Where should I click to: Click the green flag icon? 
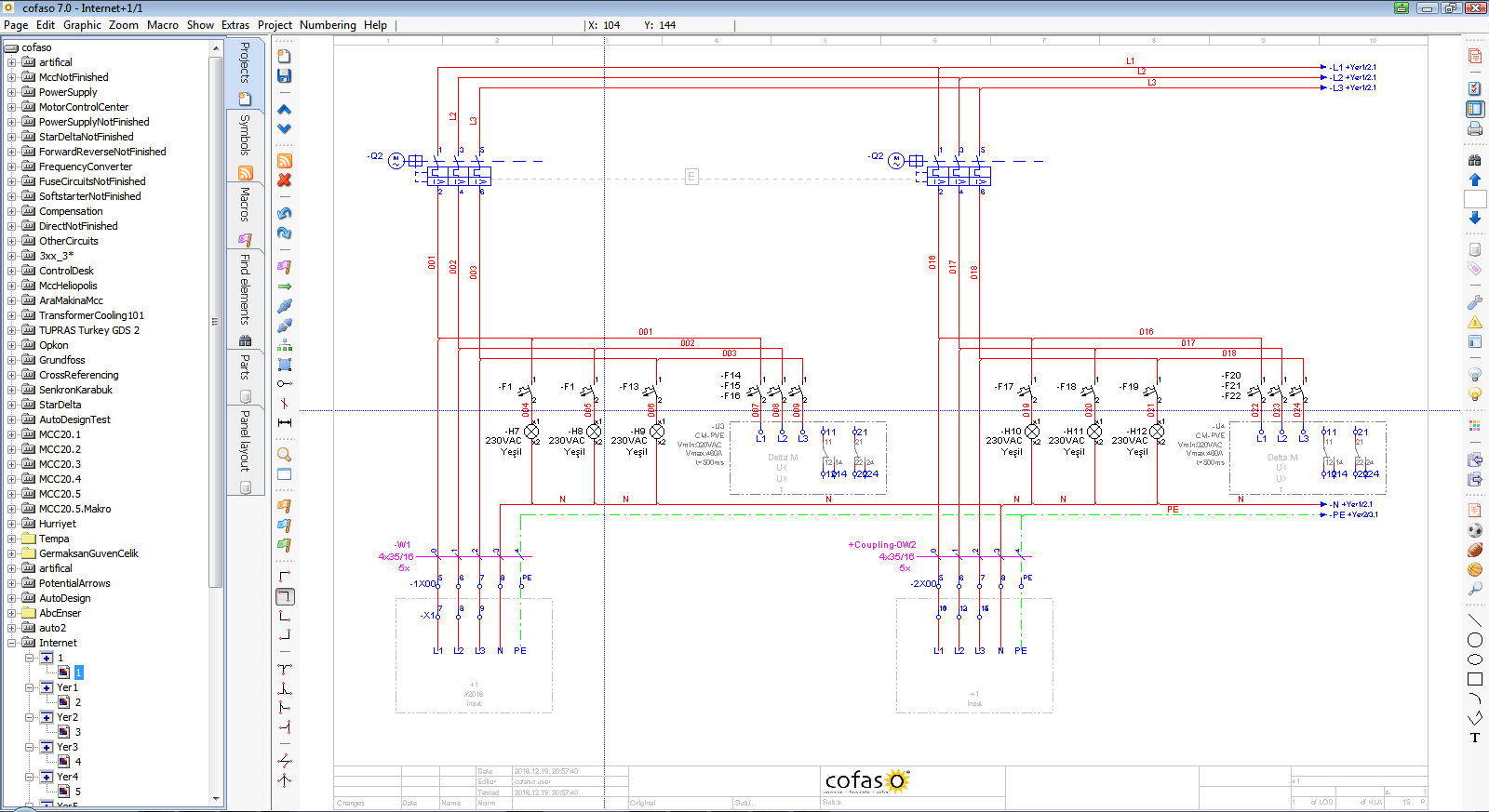tap(285, 545)
